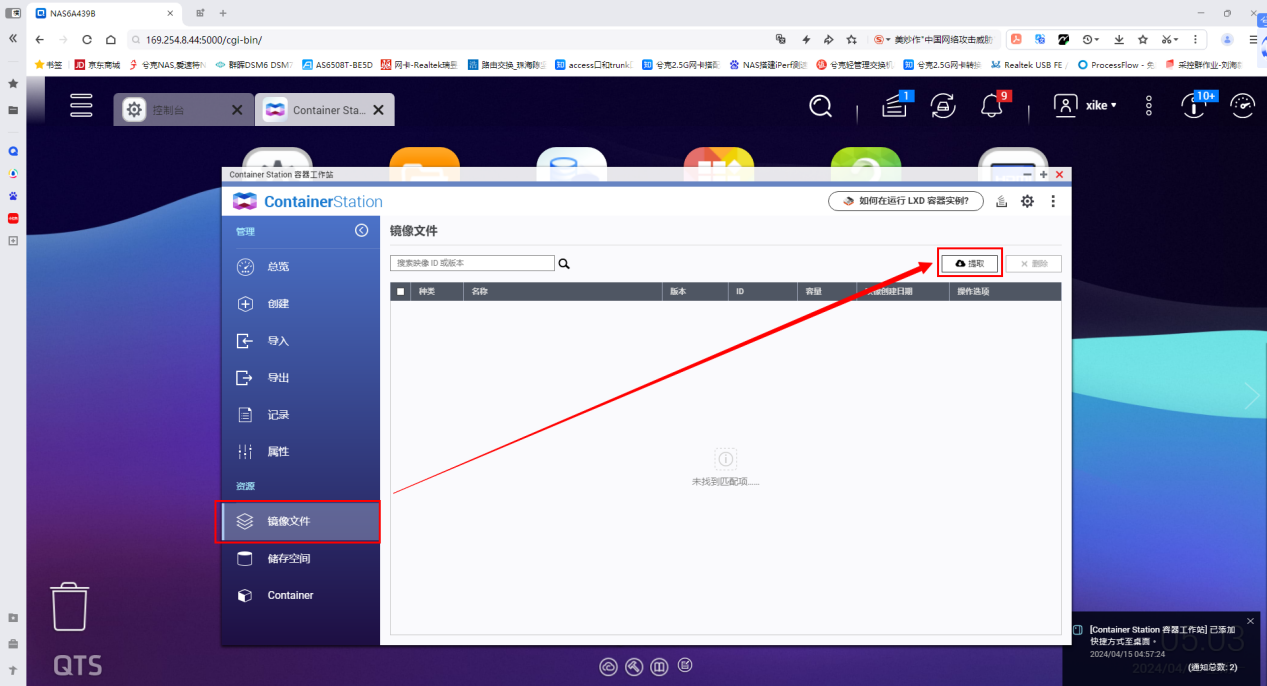Select all images via header checkbox
The image size is (1267, 686).
point(398,291)
